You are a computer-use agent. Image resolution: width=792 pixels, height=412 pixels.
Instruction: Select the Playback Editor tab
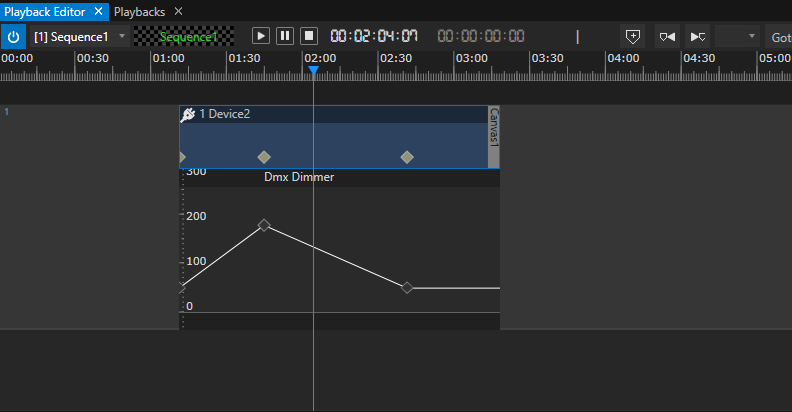44,12
